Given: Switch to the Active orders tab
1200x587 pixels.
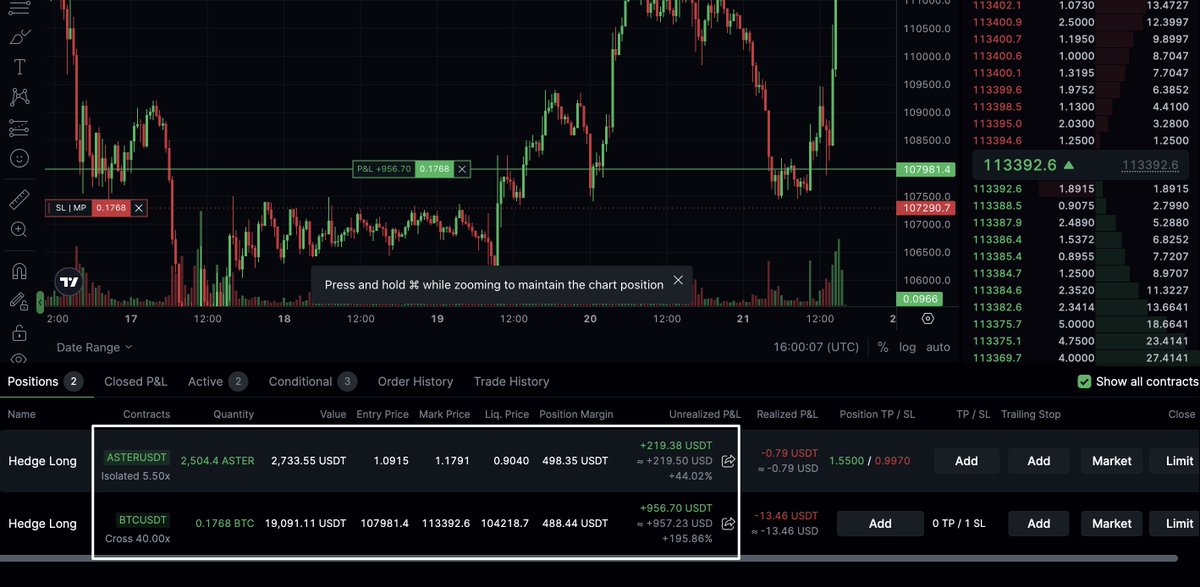Looking at the screenshot, I should coord(217,381).
